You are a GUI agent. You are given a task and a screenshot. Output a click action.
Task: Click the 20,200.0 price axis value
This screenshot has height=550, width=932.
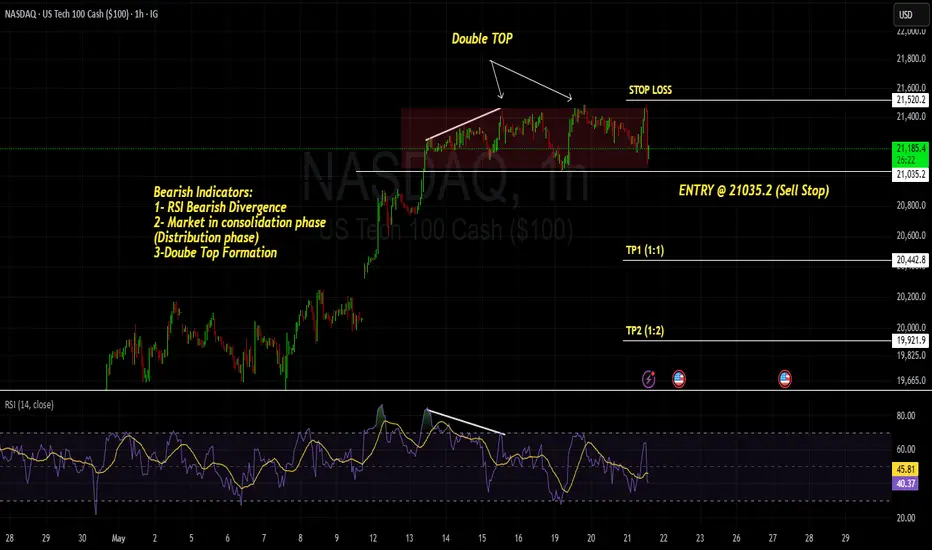point(911,297)
